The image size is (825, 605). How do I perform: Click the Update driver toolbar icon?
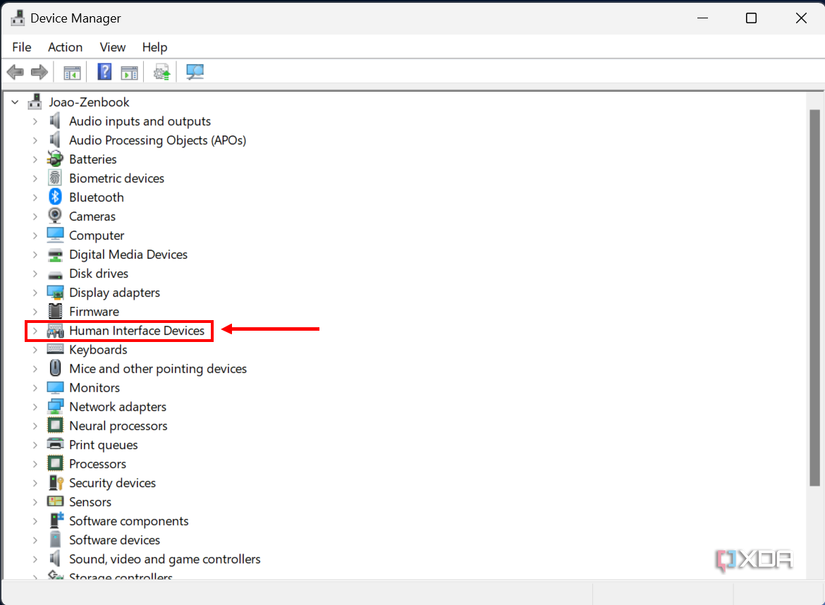[161, 71]
